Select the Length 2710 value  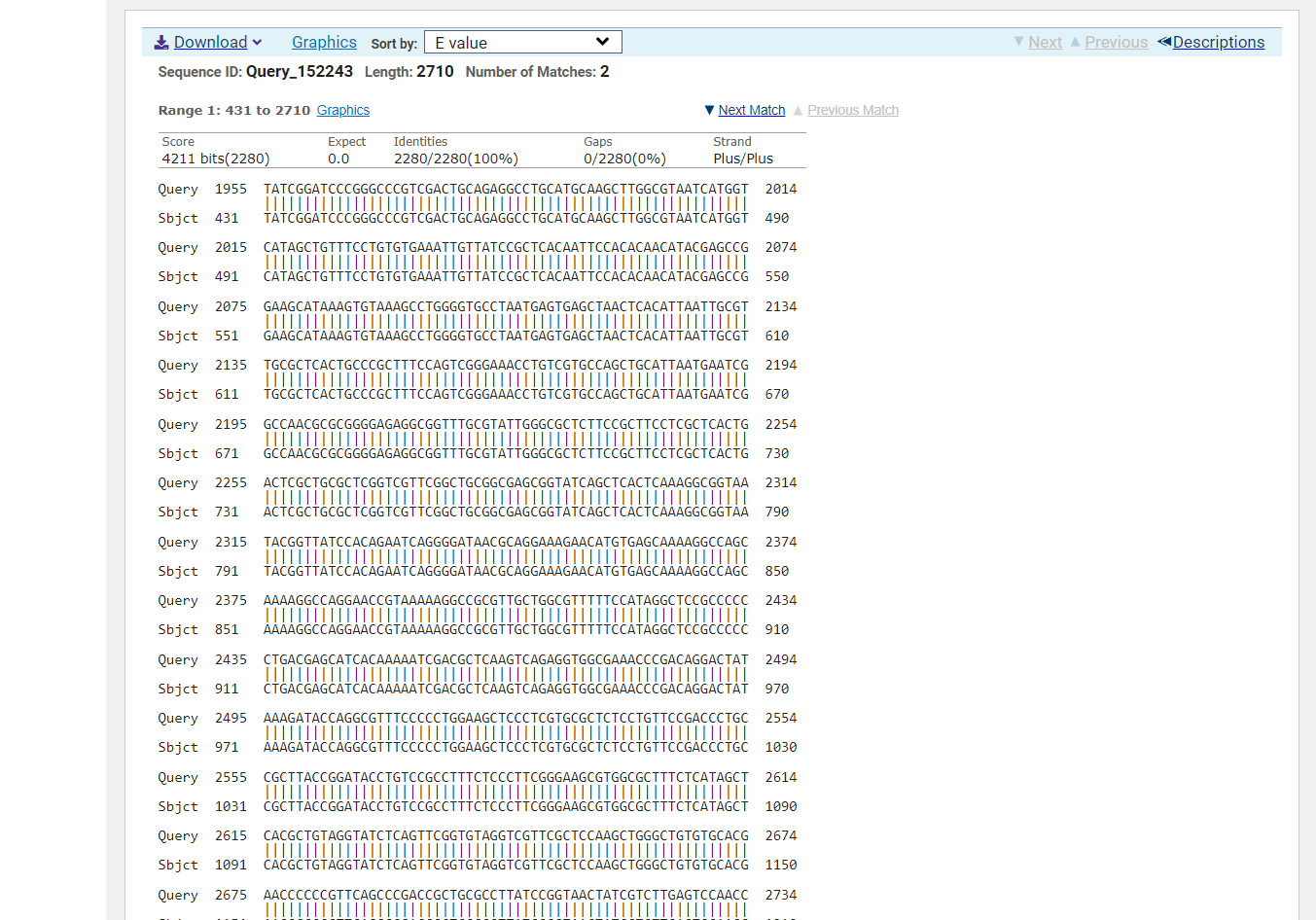pyautogui.click(x=435, y=72)
